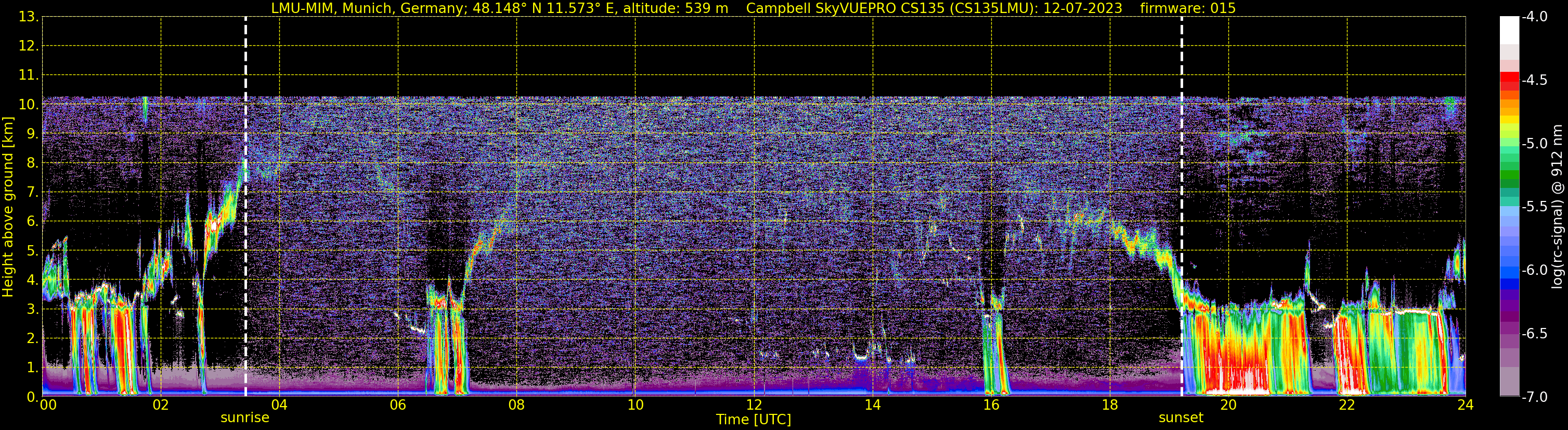1568x430 pixels.
Task: Click the '3' height tick label
Action: (32, 309)
